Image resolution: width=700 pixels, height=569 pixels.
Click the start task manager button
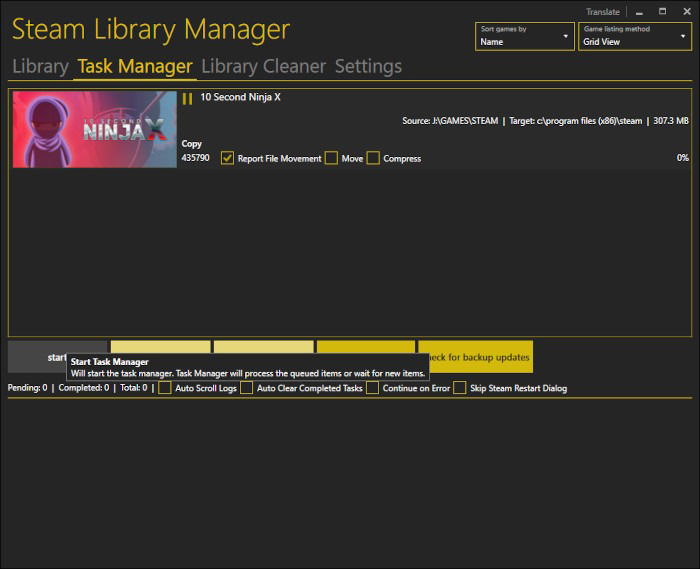point(58,357)
